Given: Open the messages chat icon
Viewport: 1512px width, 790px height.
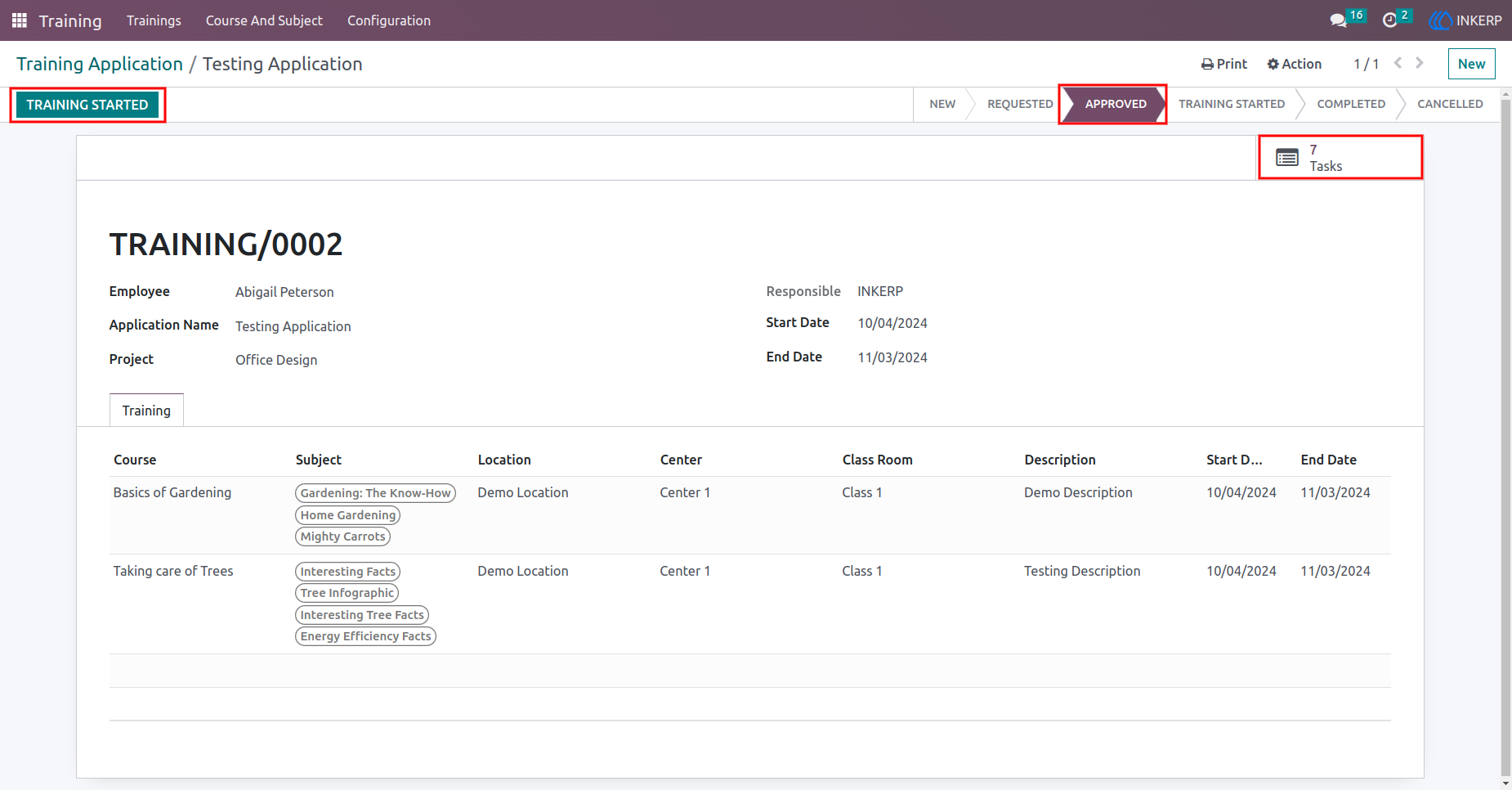Looking at the screenshot, I should 1338,20.
